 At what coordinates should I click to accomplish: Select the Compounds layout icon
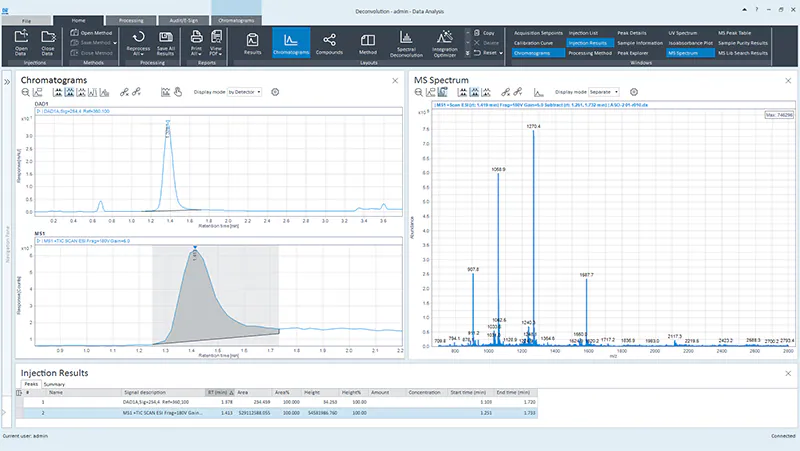[330, 42]
